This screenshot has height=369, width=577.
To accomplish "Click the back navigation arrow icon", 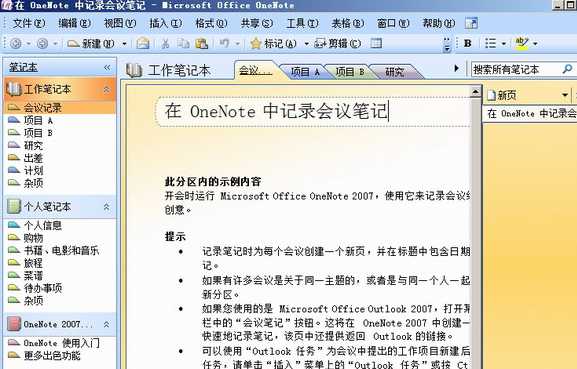I will [x=15, y=43].
